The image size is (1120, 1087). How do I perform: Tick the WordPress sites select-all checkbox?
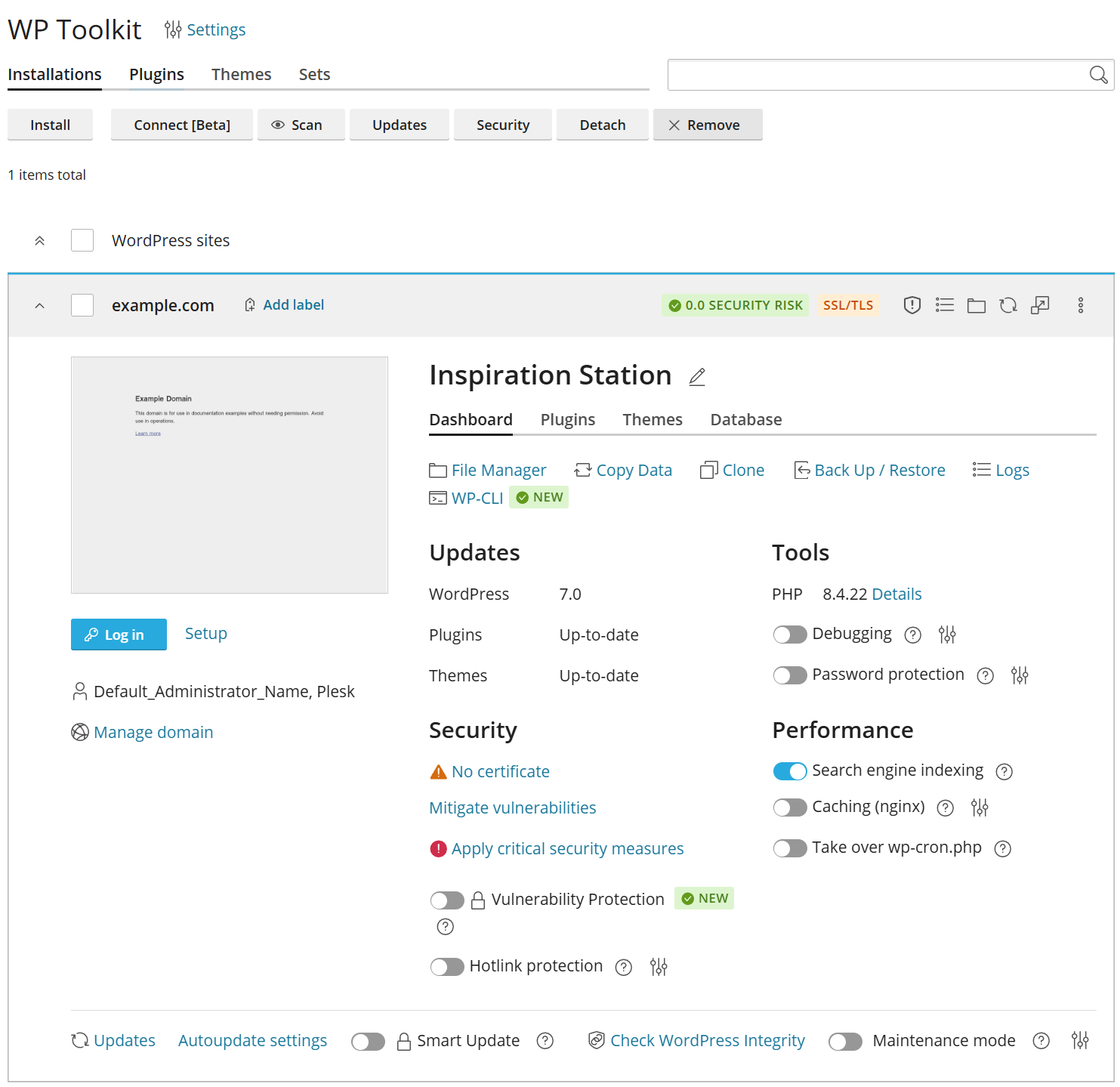(82, 240)
